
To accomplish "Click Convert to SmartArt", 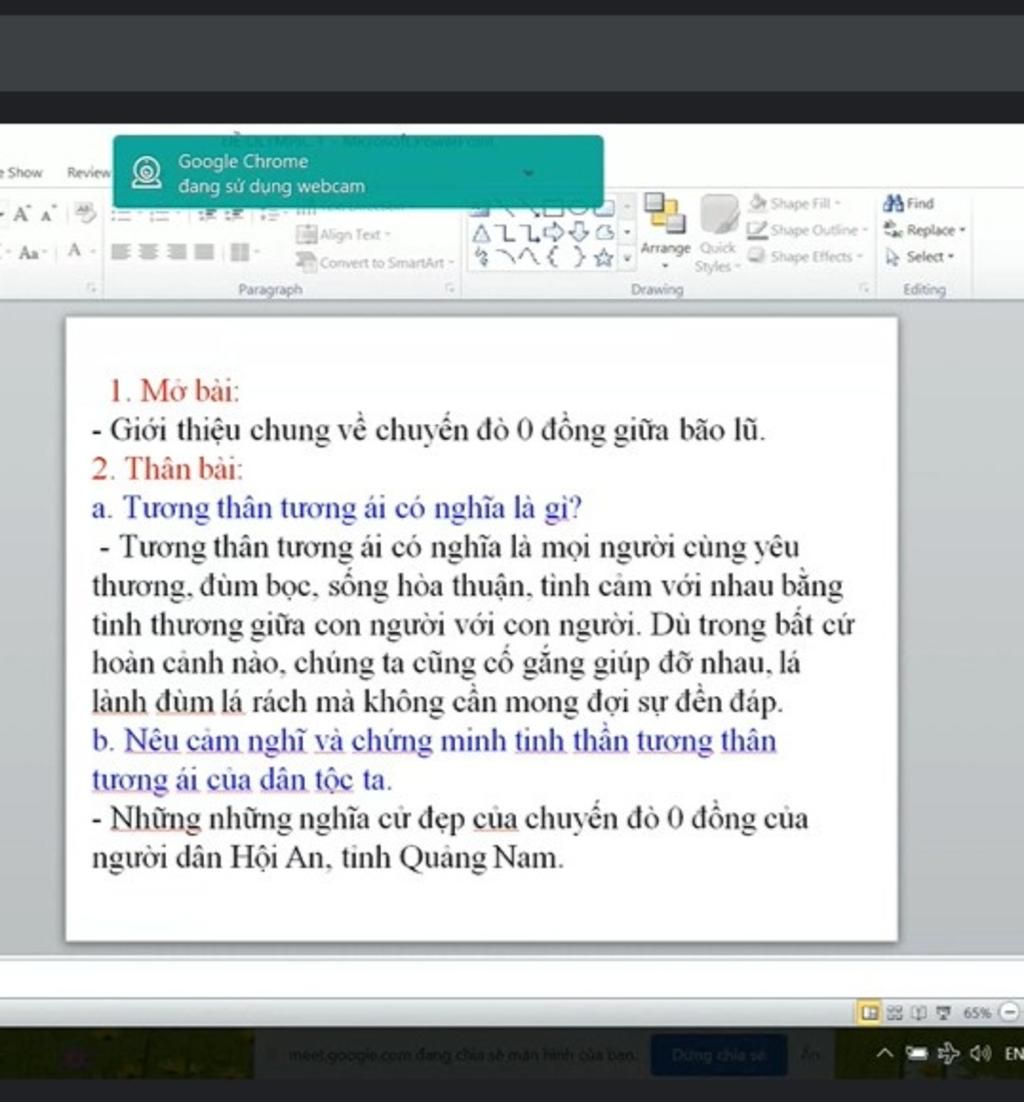I will pos(375,262).
